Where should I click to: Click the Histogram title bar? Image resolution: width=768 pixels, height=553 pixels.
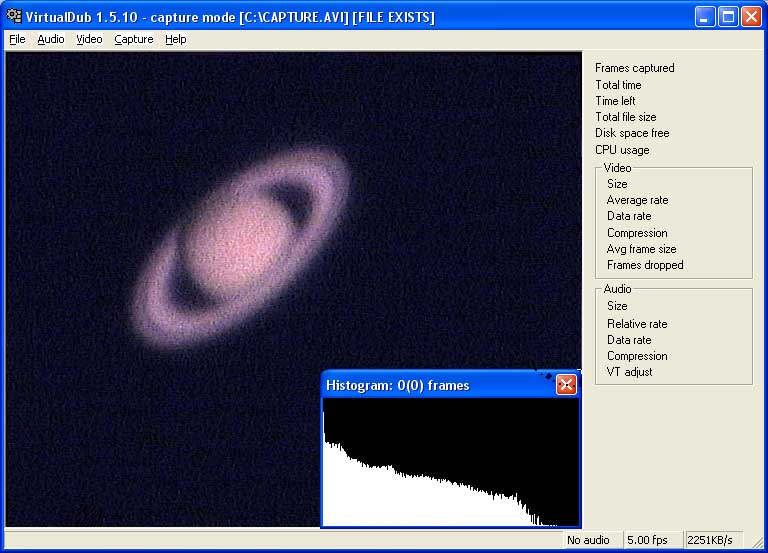click(x=438, y=385)
